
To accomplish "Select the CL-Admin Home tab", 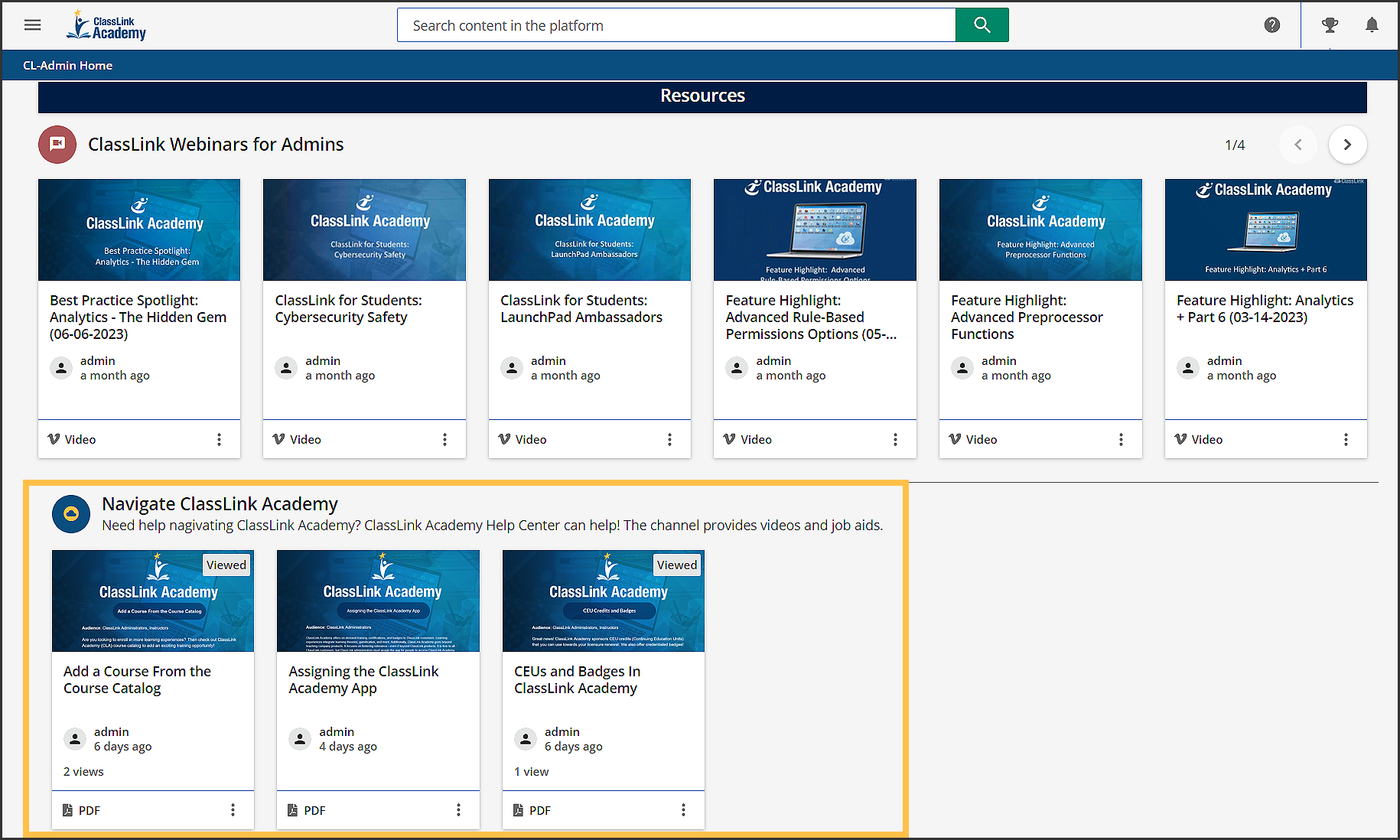I will [67, 66].
